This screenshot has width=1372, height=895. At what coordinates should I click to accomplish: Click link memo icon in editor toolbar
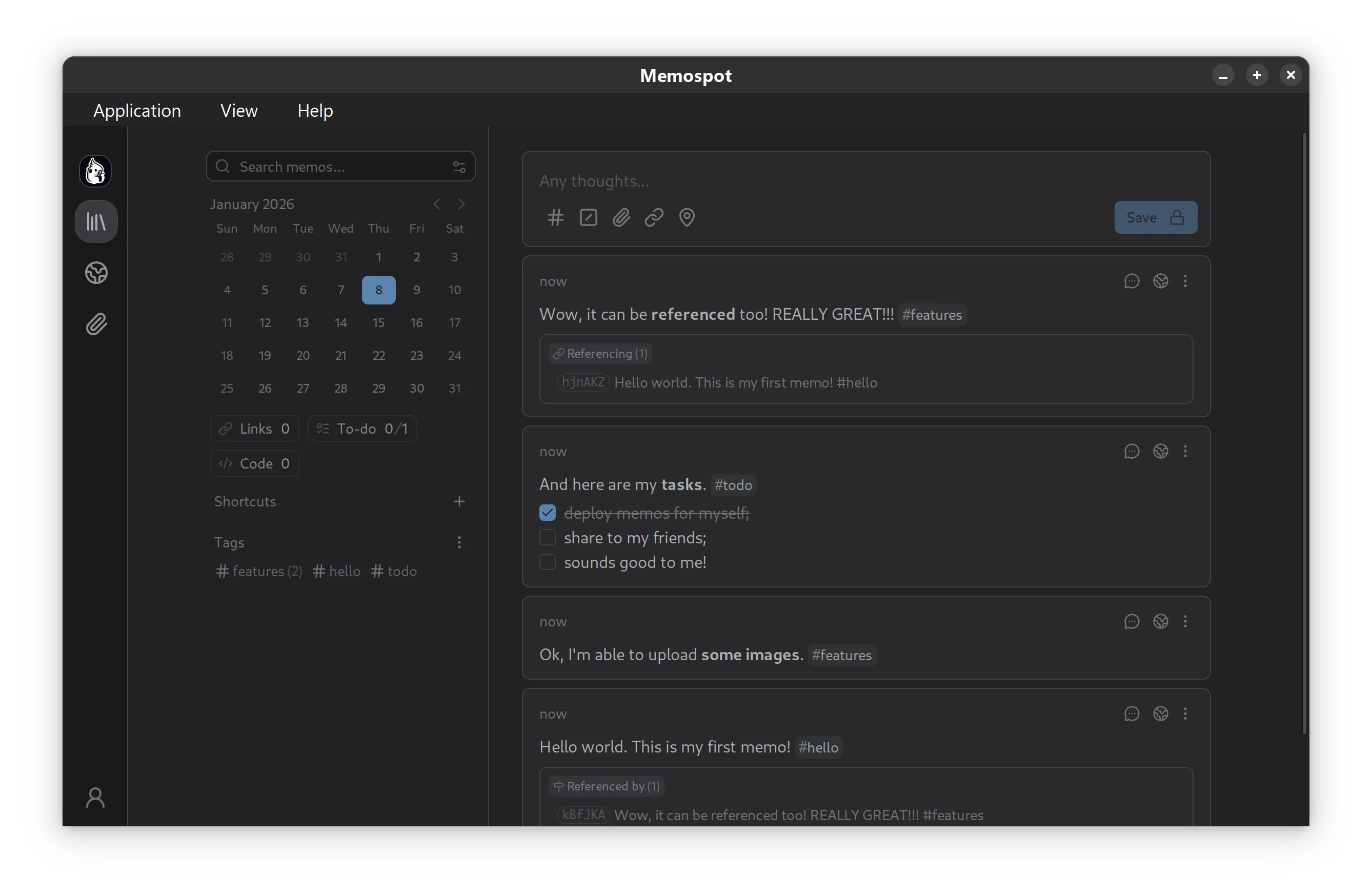tap(654, 217)
